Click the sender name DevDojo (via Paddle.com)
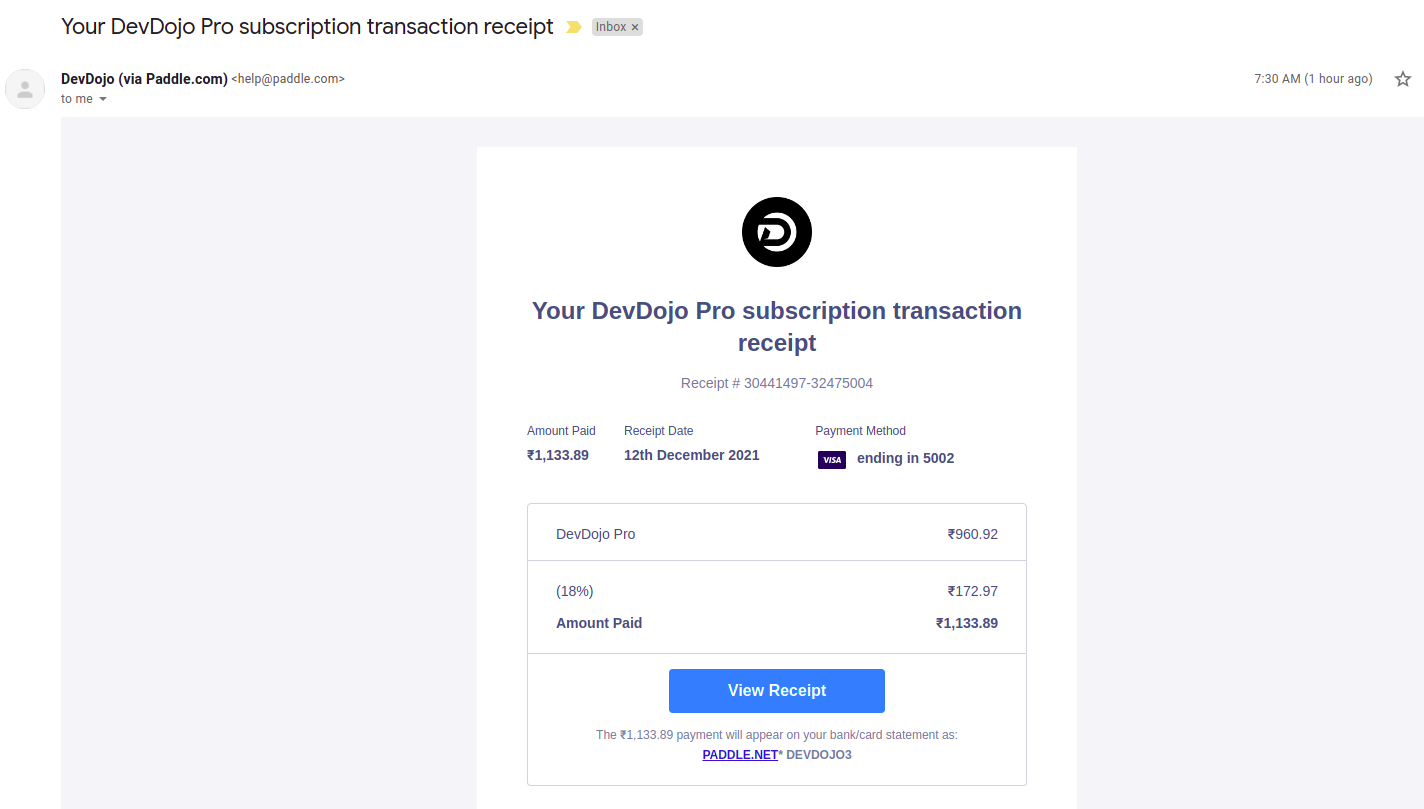Image resolution: width=1424 pixels, height=809 pixels. (144, 79)
